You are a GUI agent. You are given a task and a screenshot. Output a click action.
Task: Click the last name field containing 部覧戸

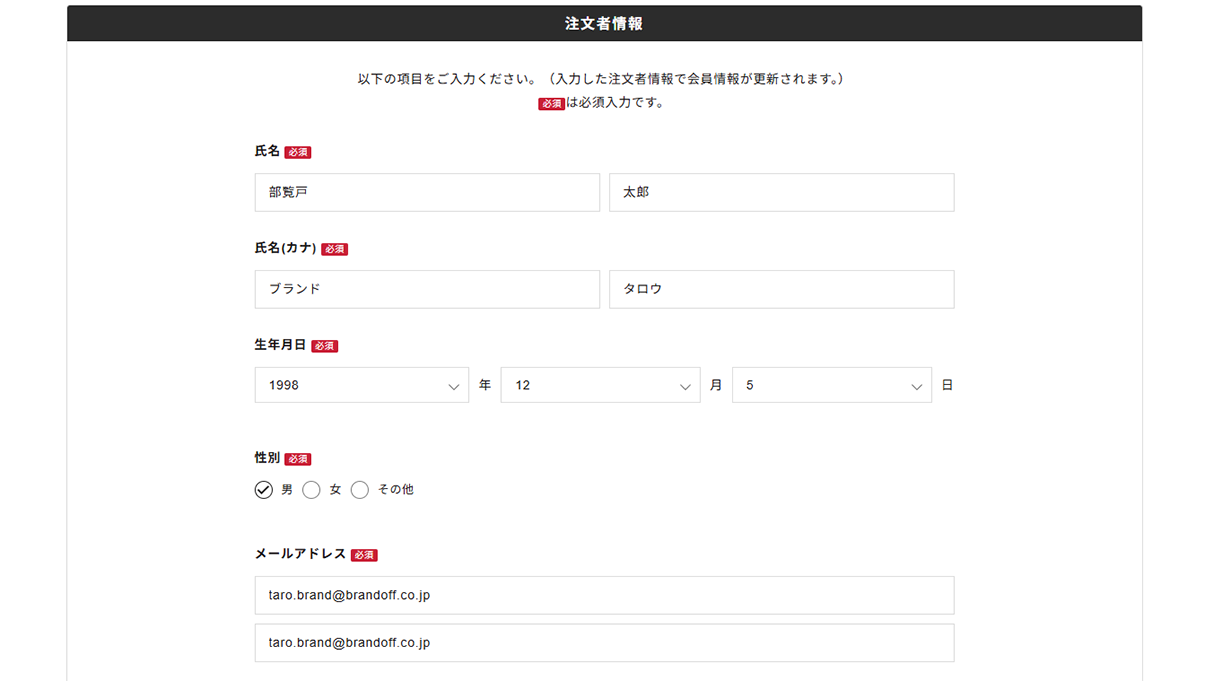(x=427, y=192)
